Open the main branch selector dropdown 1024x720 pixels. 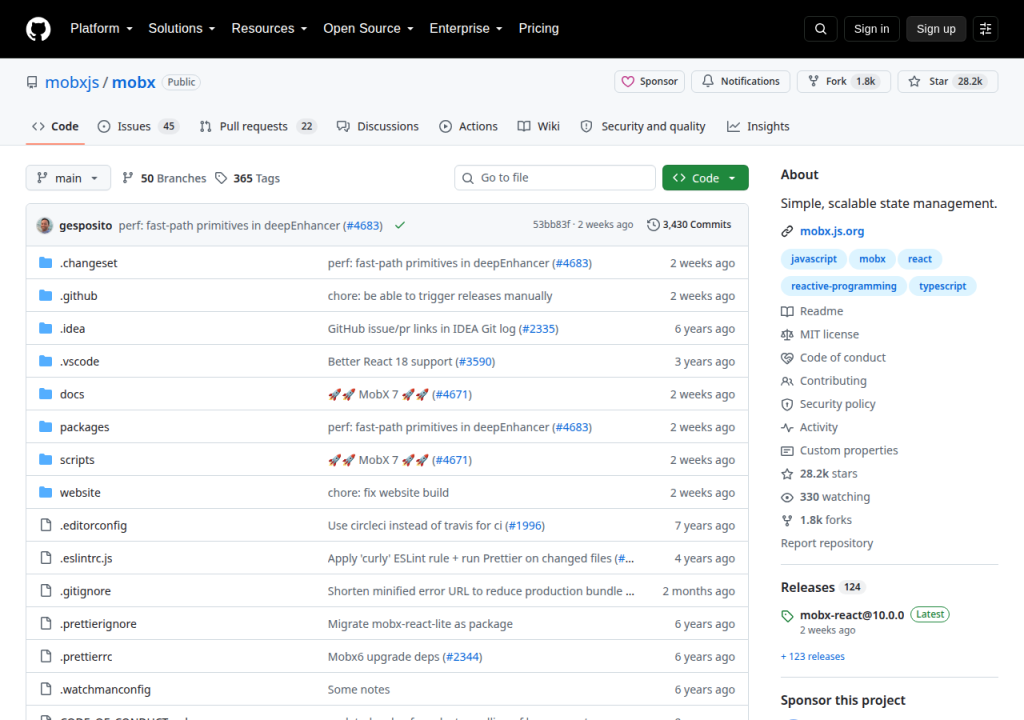pos(68,178)
